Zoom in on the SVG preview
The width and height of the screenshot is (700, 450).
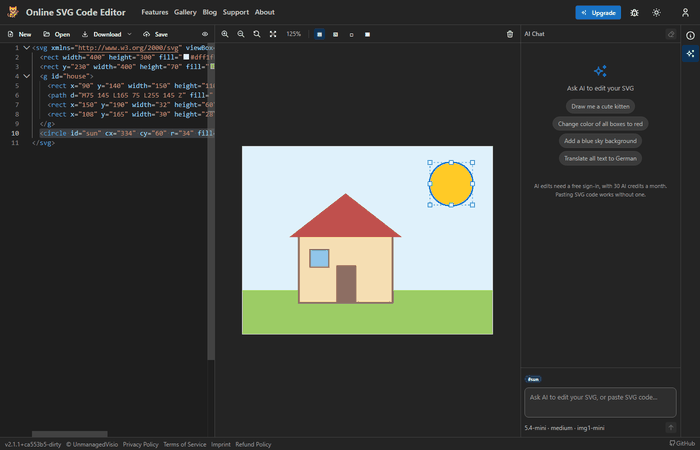coord(225,34)
